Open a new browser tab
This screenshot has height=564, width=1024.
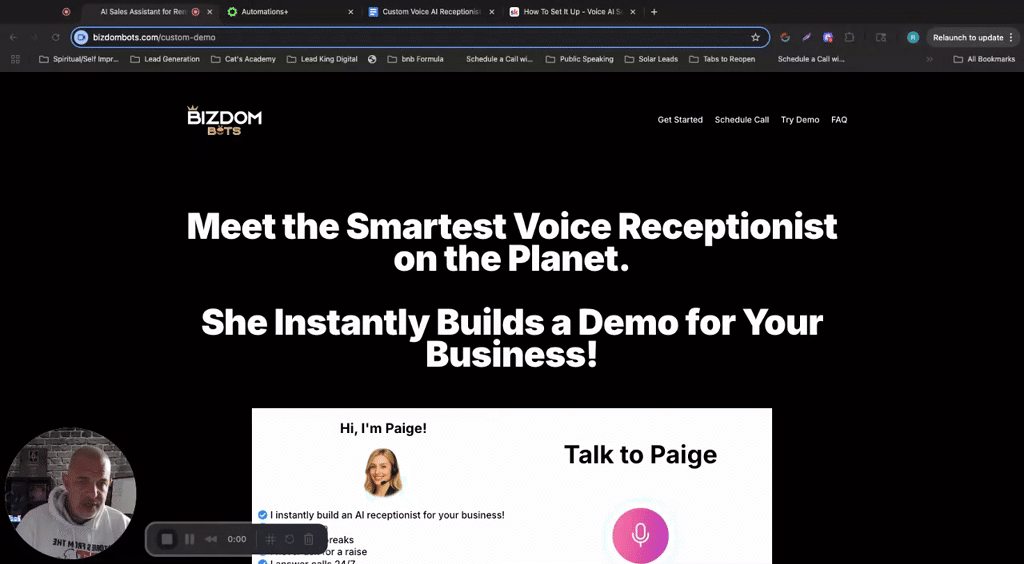[x=654, y=12]
